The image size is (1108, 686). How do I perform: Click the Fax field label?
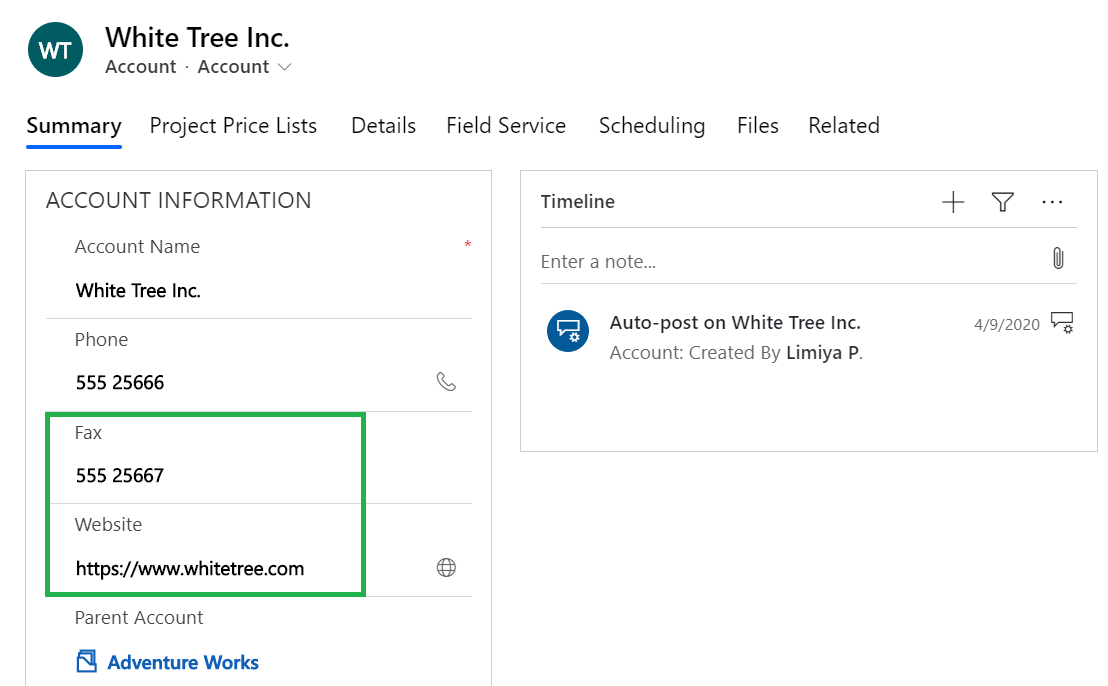[x=88, y=432]
